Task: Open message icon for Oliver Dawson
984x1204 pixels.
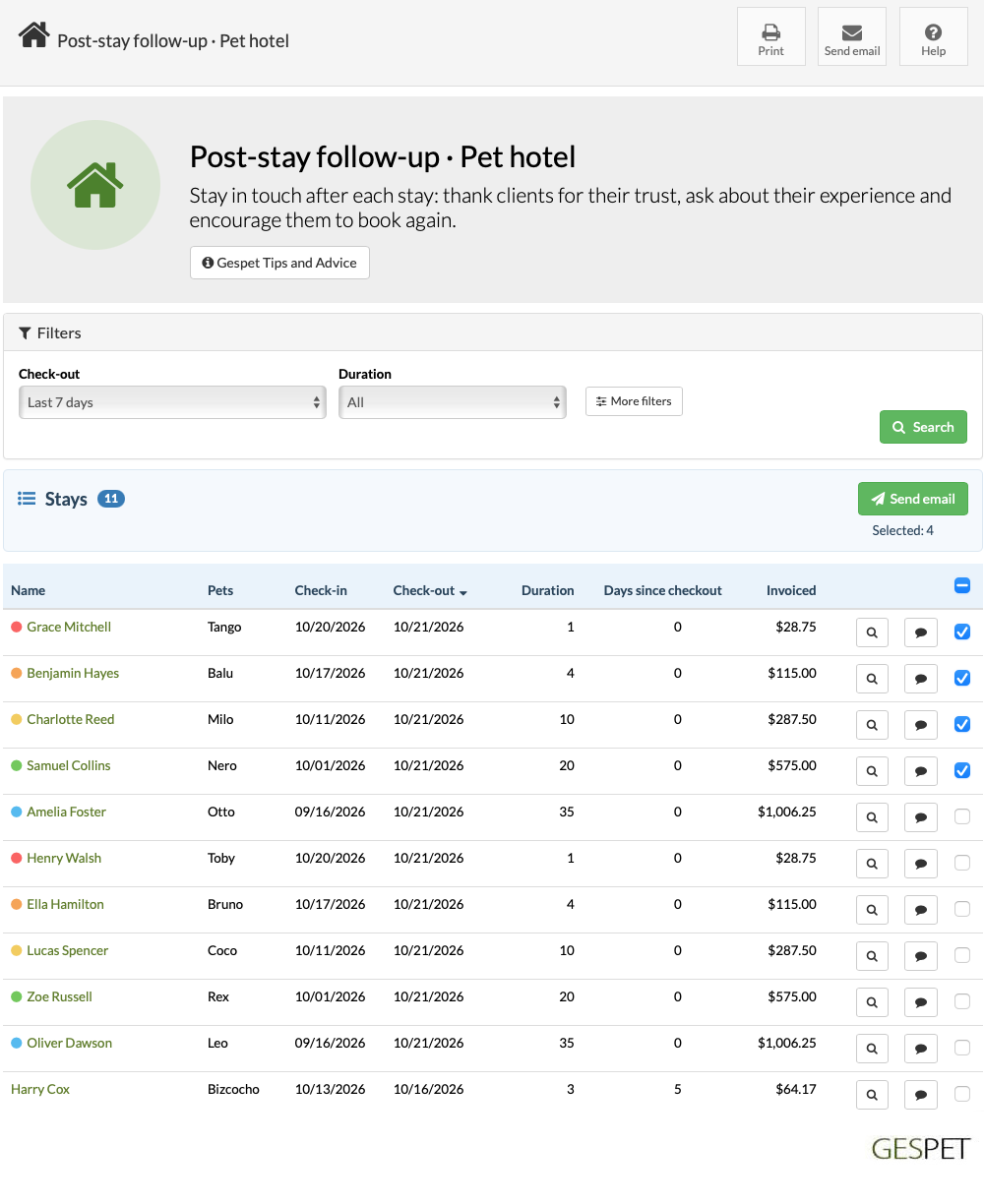Action: pos(920,1049)
